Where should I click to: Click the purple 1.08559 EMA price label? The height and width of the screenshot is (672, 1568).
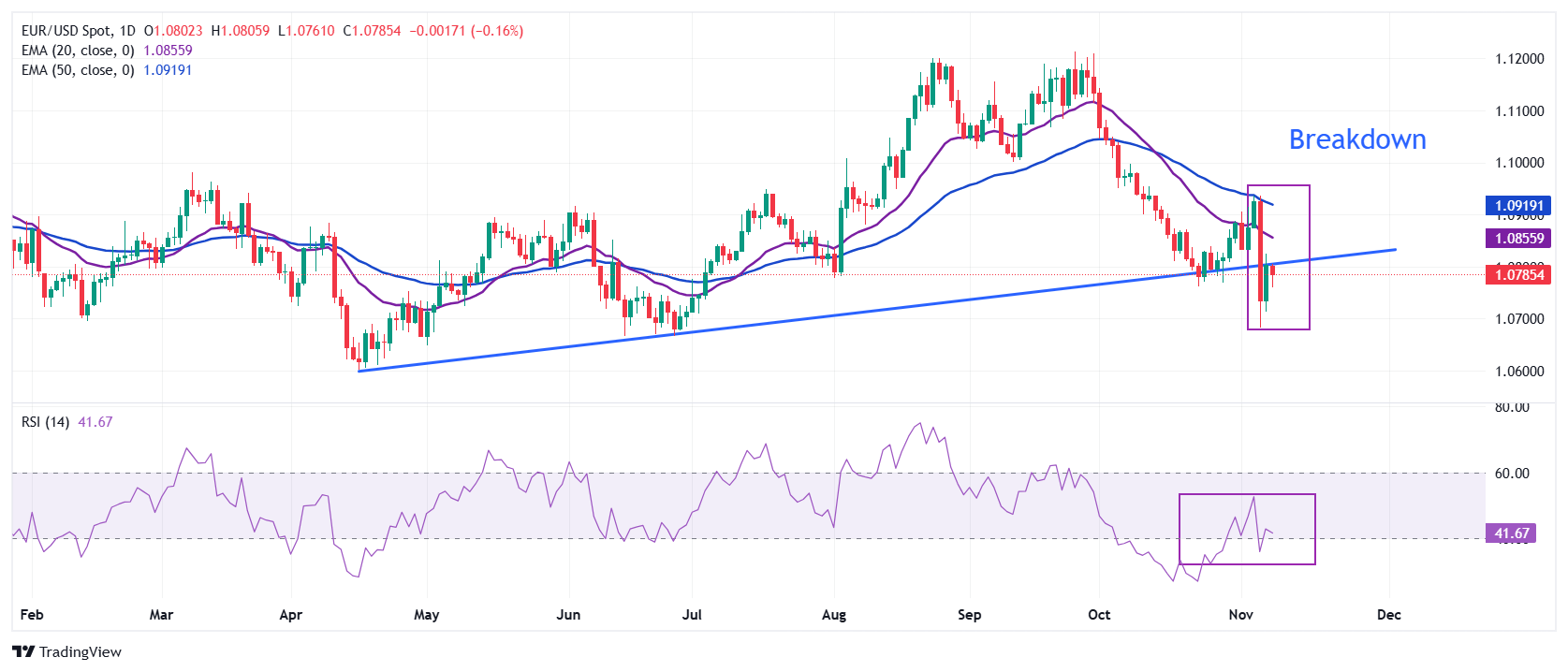(x=1518, y=239)
